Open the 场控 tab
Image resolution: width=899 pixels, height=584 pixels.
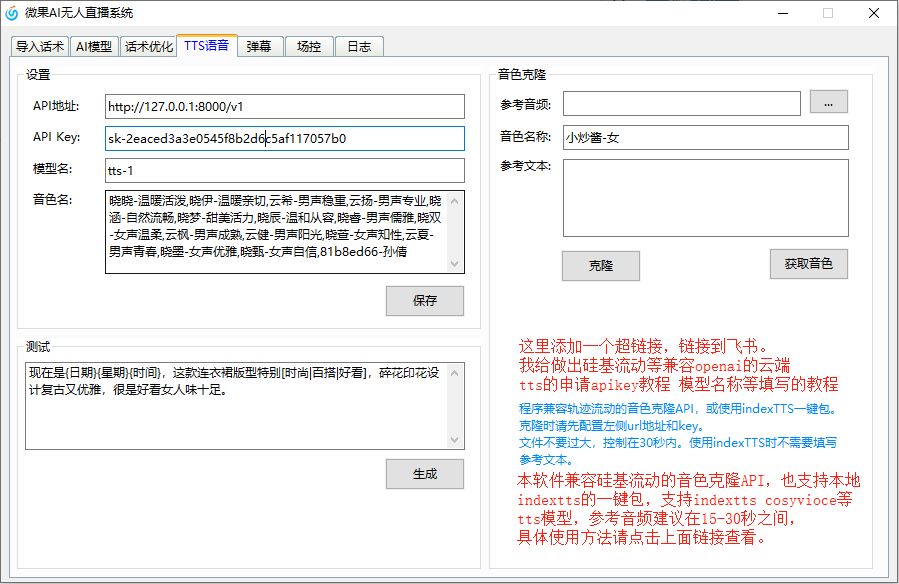coord(309,47)
